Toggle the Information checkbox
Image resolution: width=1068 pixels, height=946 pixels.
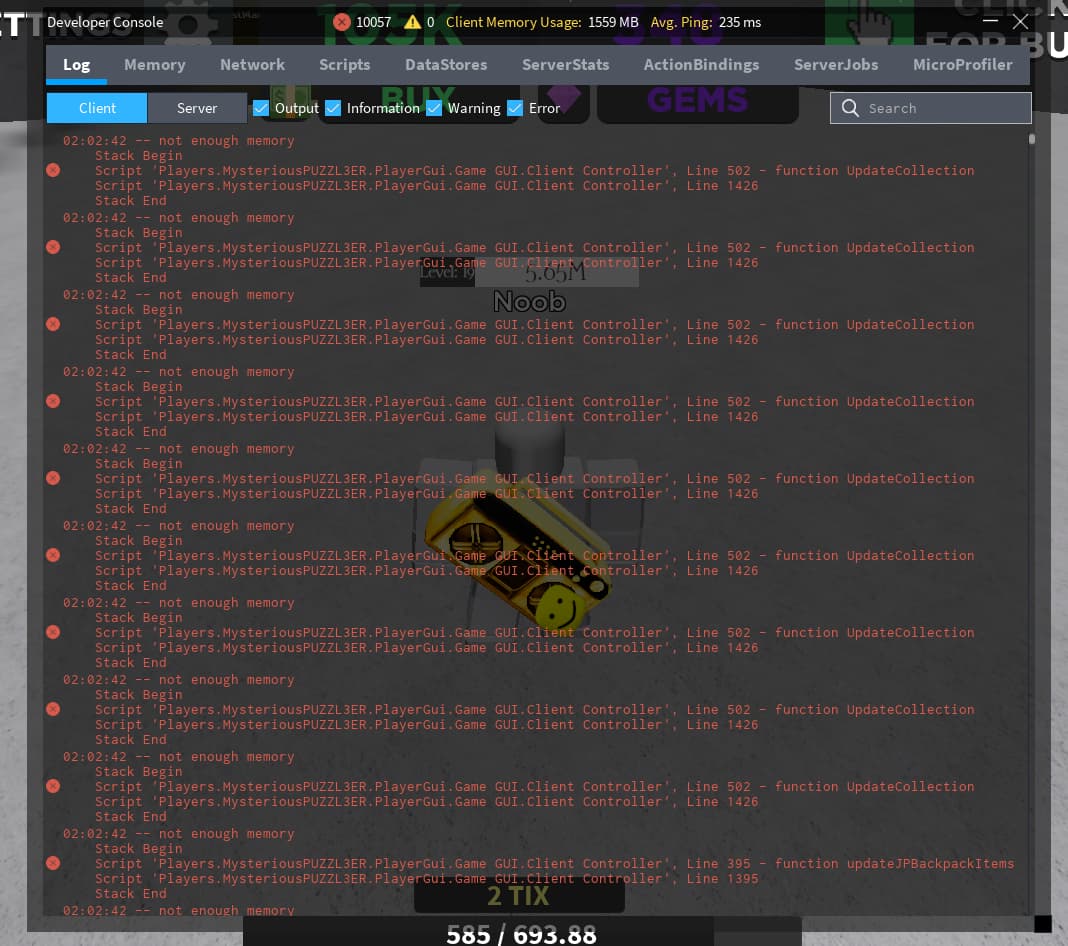pyautogui.click(x=332, y=108)
